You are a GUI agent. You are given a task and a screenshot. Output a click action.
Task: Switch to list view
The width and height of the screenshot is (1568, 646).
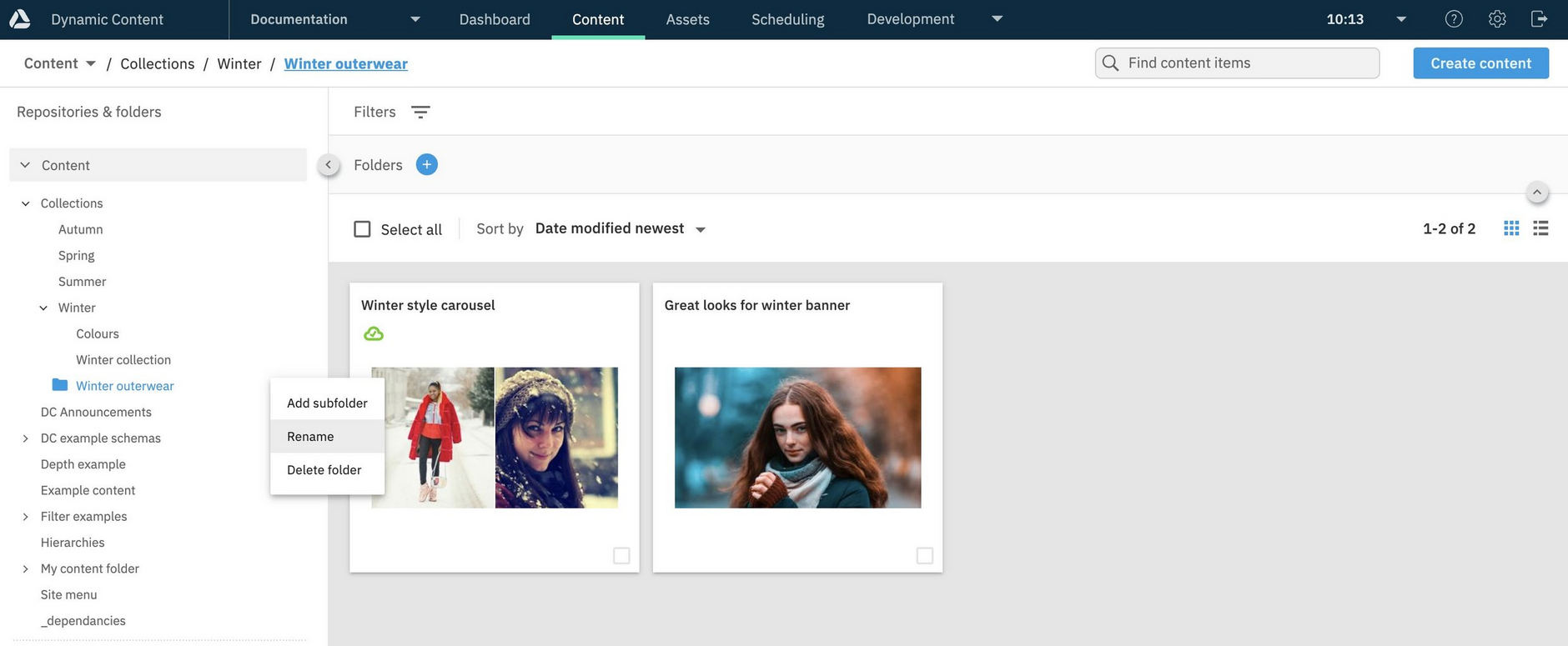(x=1540, y=228)
